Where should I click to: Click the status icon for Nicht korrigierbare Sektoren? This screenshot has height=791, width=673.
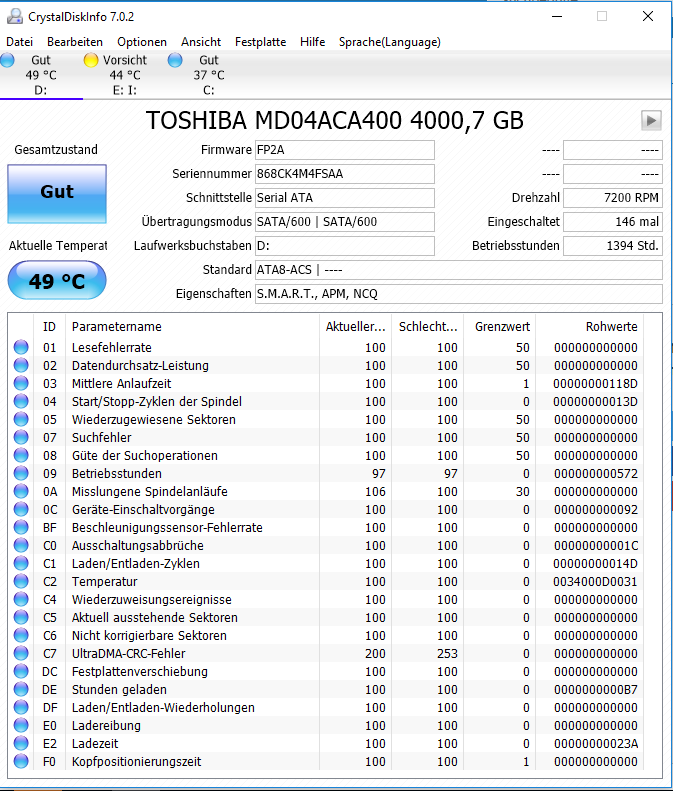(21, 635)
